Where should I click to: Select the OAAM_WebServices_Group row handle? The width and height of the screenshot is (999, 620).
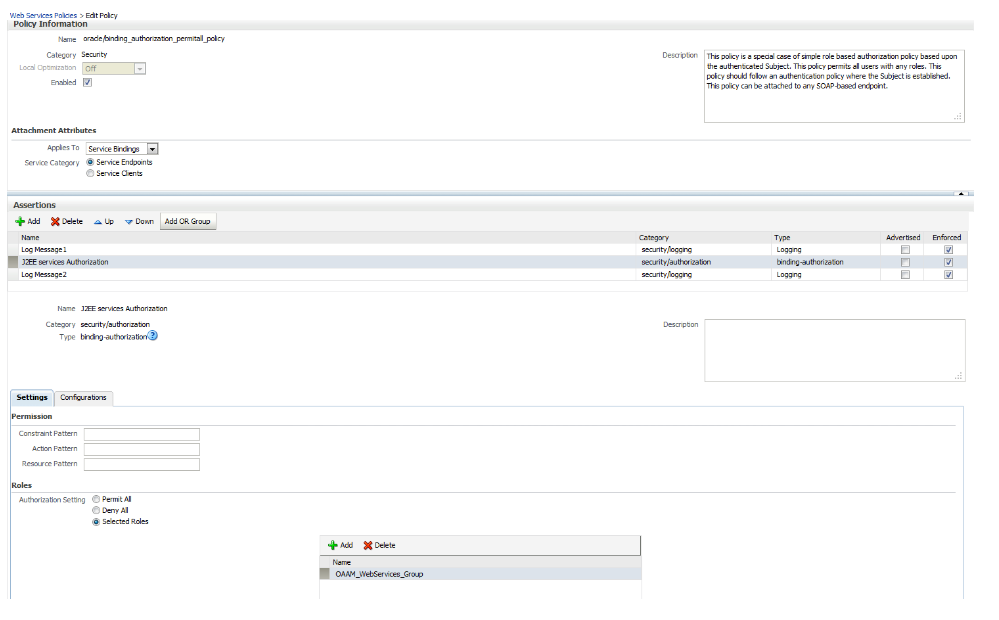pyautogui.click(x=324, y=574)
